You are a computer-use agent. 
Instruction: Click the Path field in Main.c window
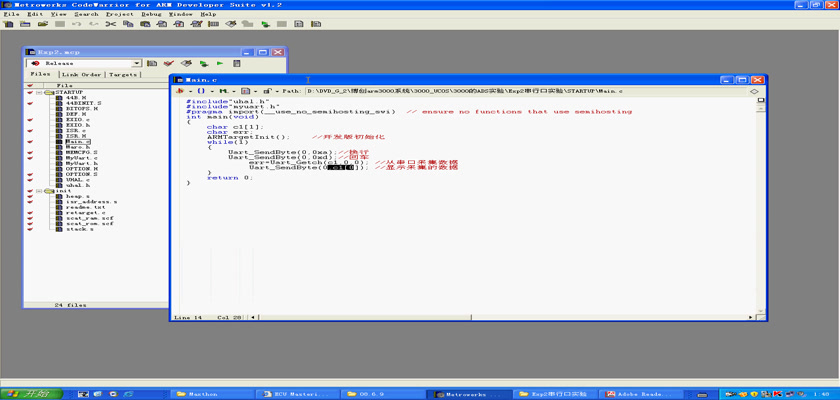click(x=524, y=92)
